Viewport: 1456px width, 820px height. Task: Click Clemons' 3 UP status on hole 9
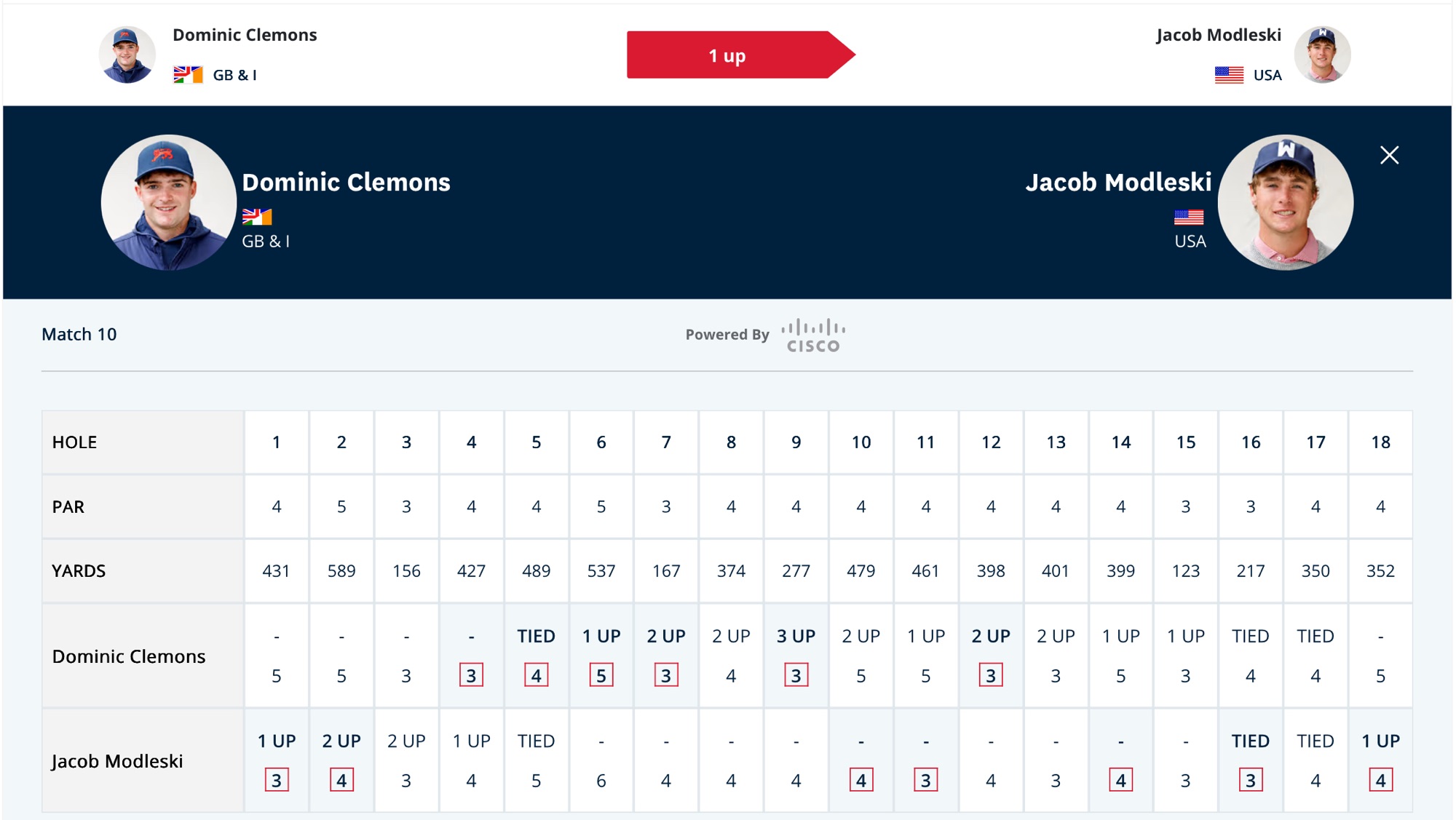[x=796, y=636]
